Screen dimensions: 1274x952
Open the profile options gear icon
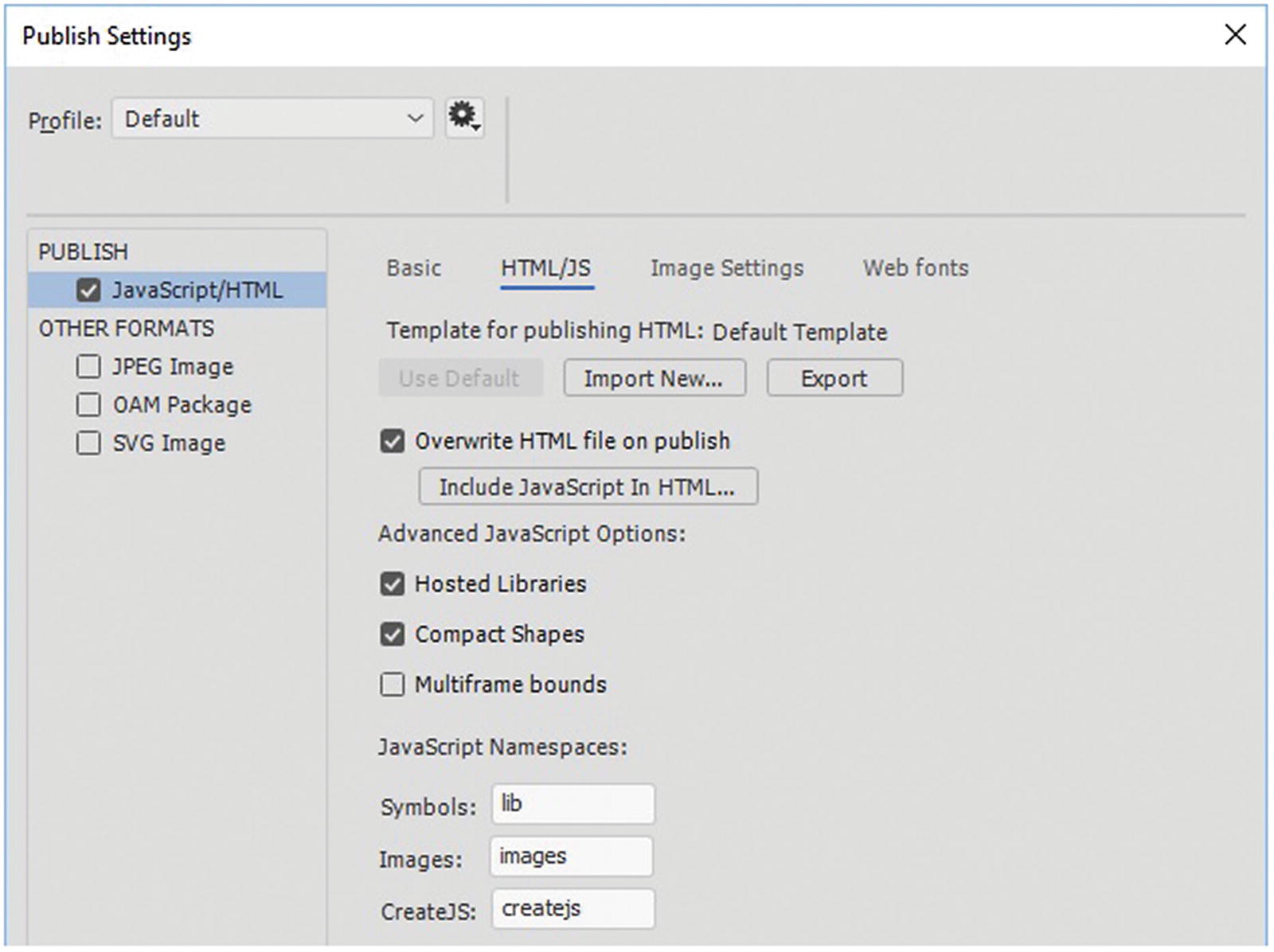(x=464, y=118)
